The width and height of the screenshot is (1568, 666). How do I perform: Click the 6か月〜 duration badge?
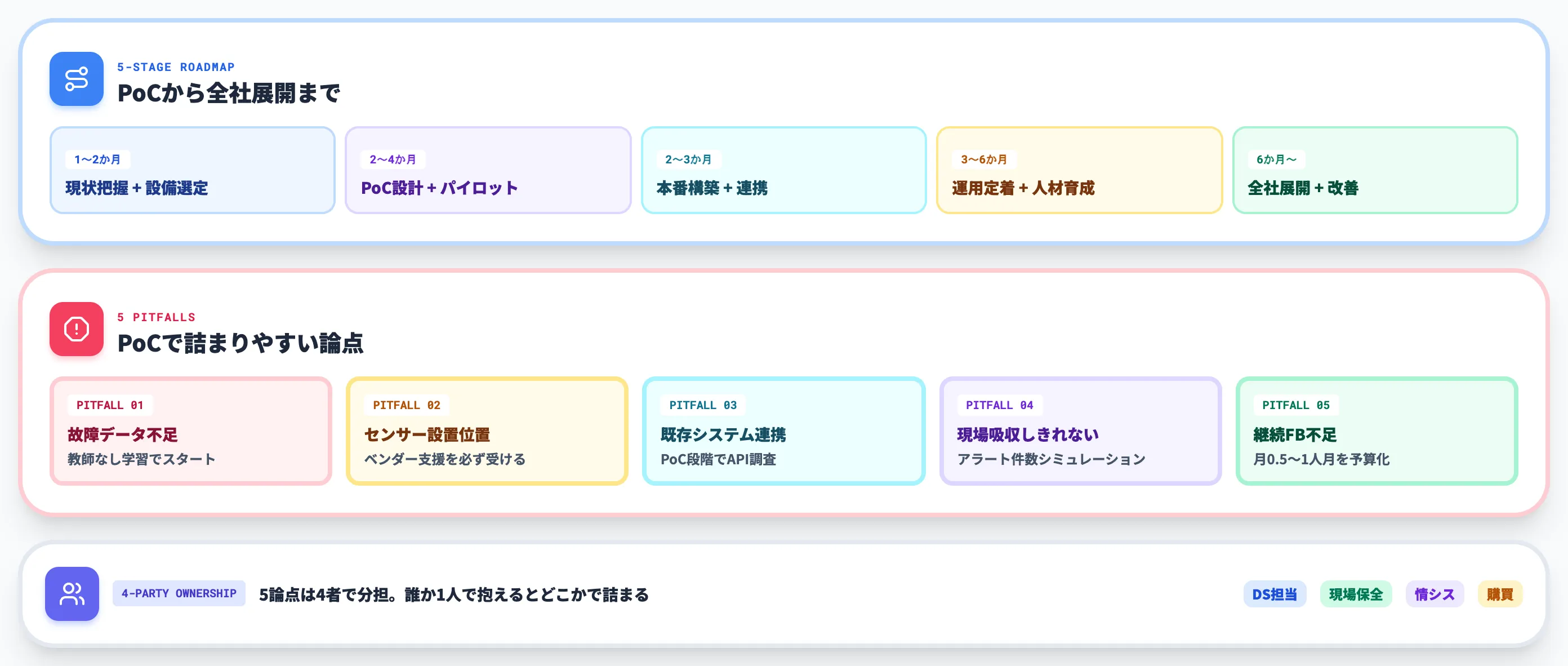(1276, 159)
